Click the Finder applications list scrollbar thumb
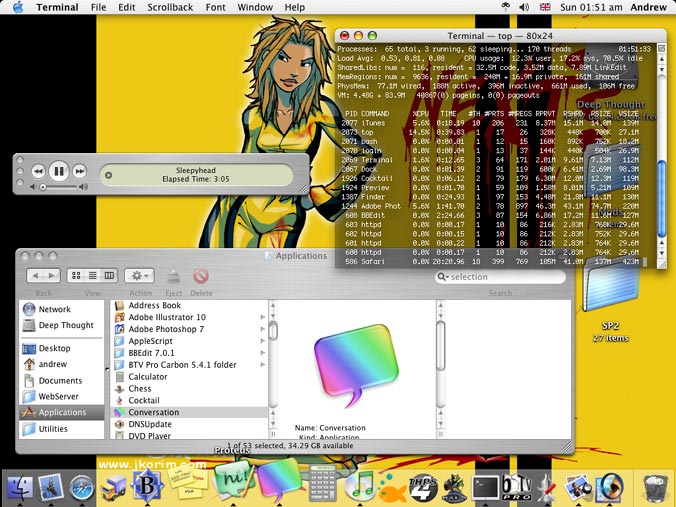This screenshot has height=507, width=676. click(x=273, y=331)
